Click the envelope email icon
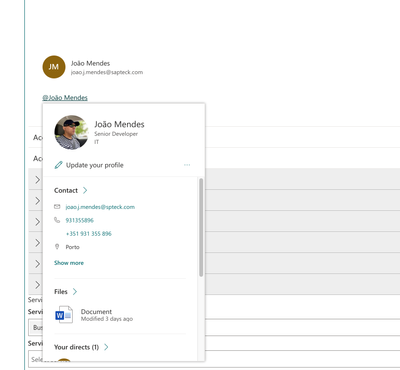This screenshot has height=370, width=400. tap(57, 207)
